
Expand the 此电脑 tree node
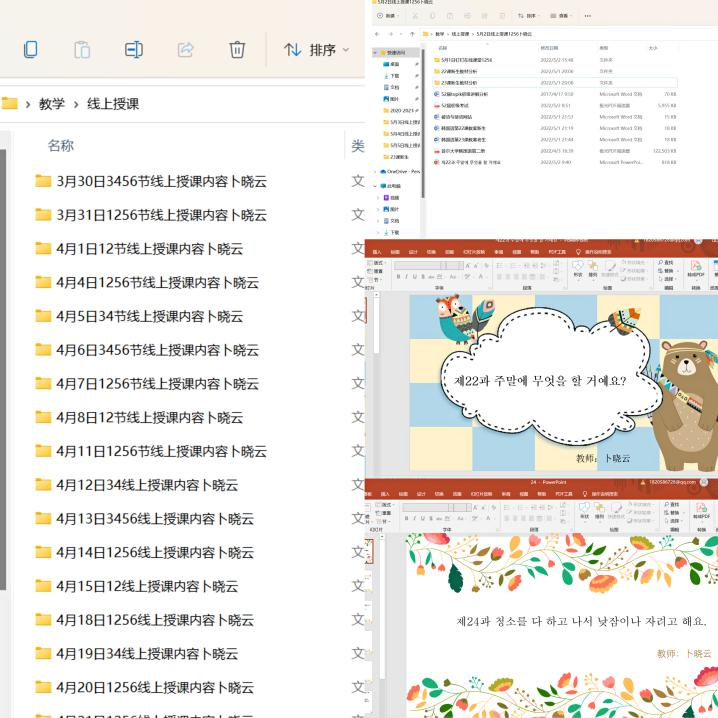coord(375,186)
